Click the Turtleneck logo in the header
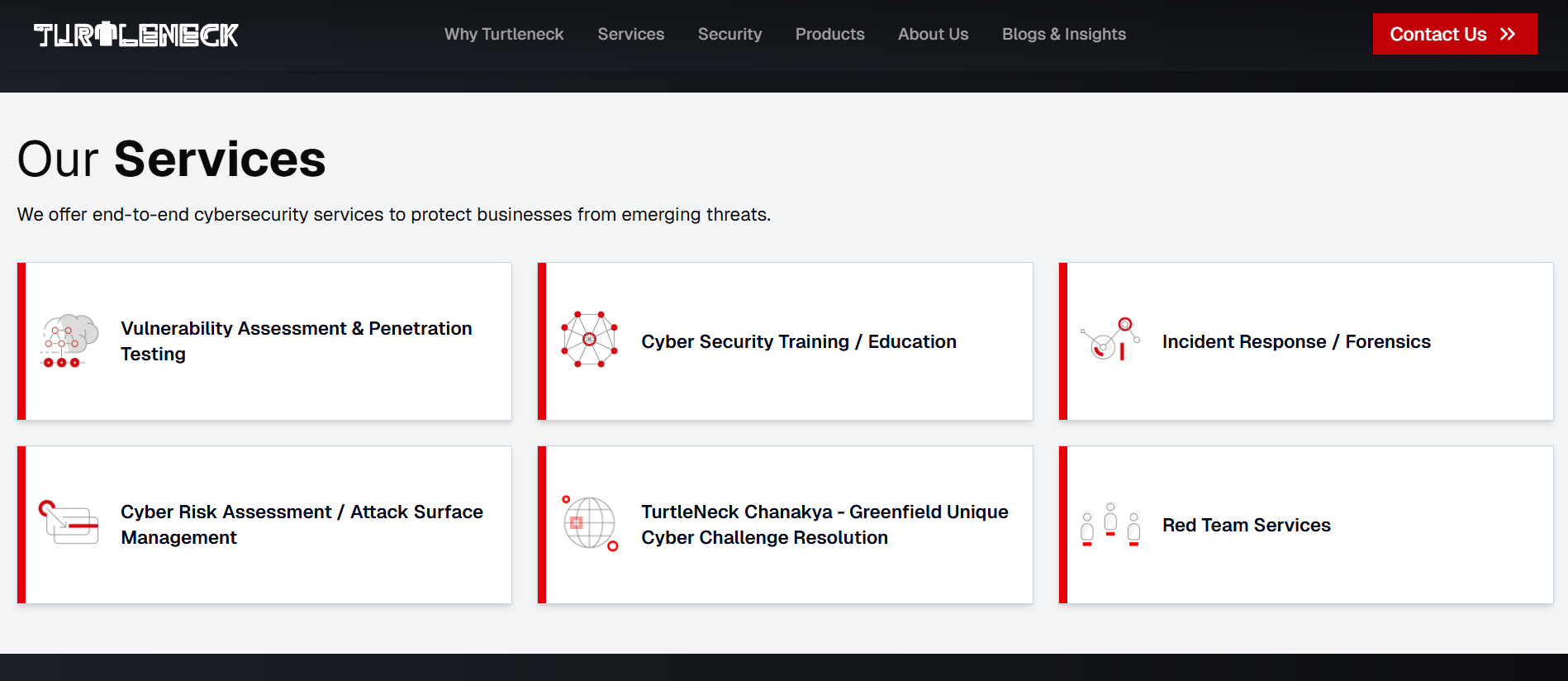This screenshot has height=681, width=1568. (136, 35)
